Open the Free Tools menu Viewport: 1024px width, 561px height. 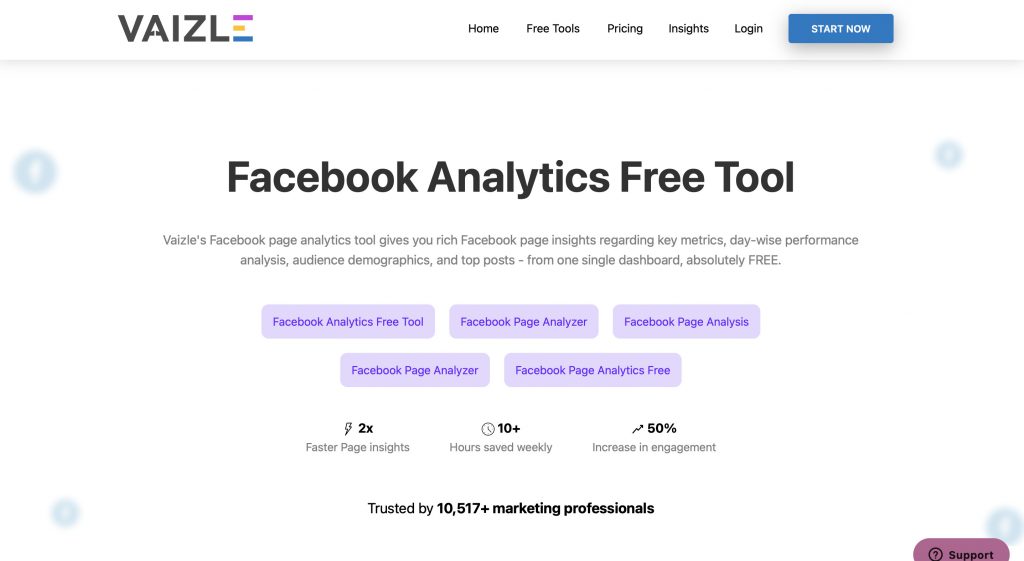tap(552, 29)
